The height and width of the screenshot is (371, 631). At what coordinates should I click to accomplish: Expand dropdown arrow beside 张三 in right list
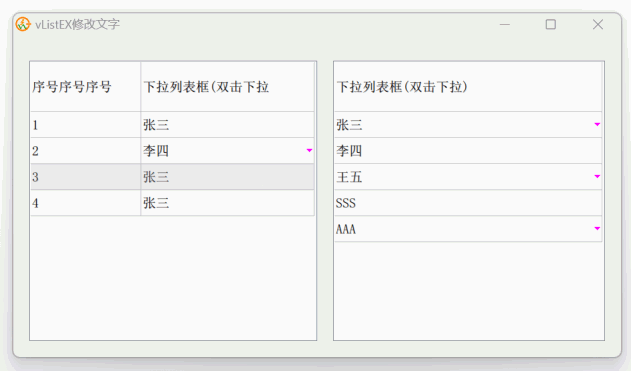[597, 124]
